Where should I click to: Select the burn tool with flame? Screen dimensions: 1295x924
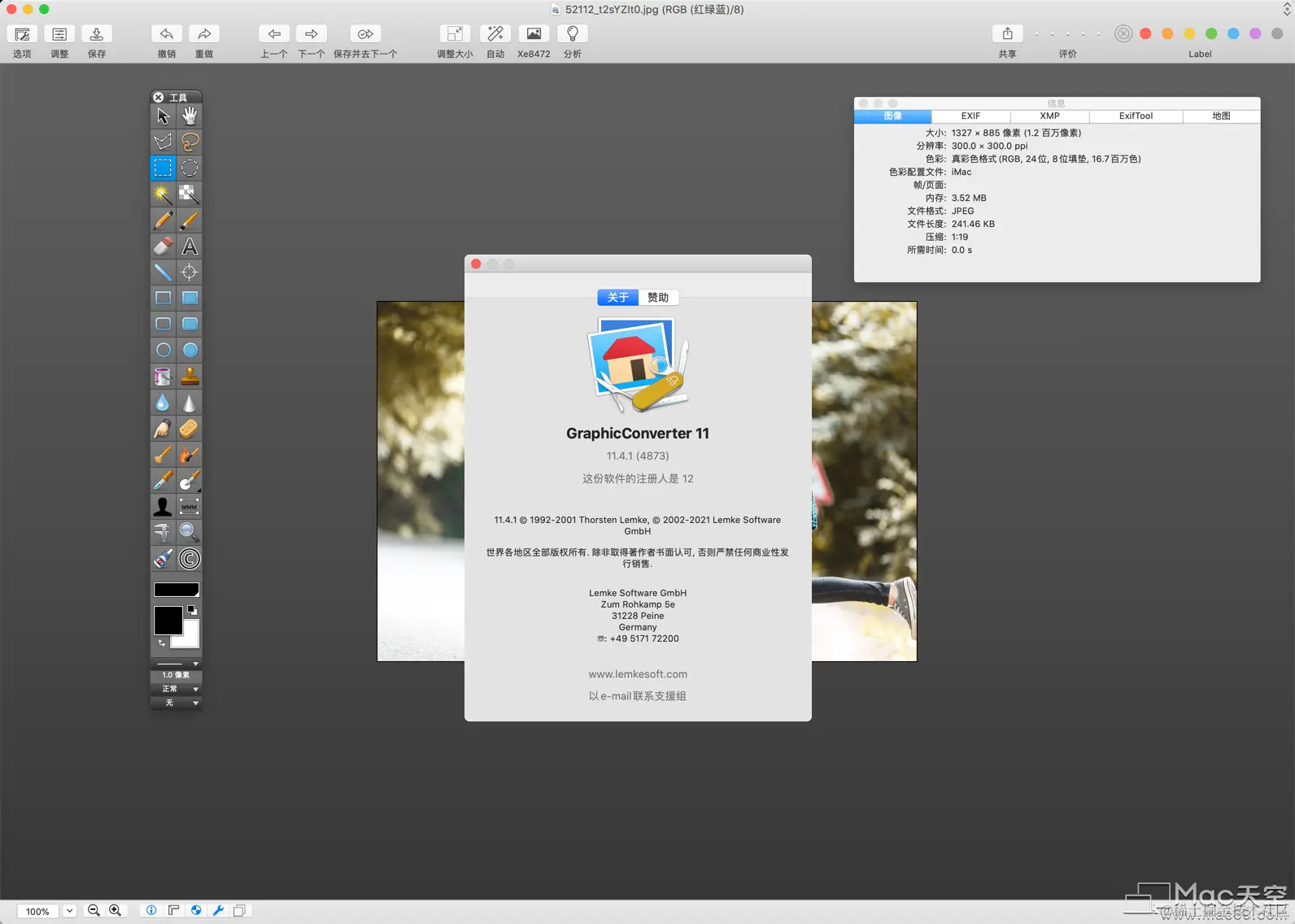coord(190,455)
